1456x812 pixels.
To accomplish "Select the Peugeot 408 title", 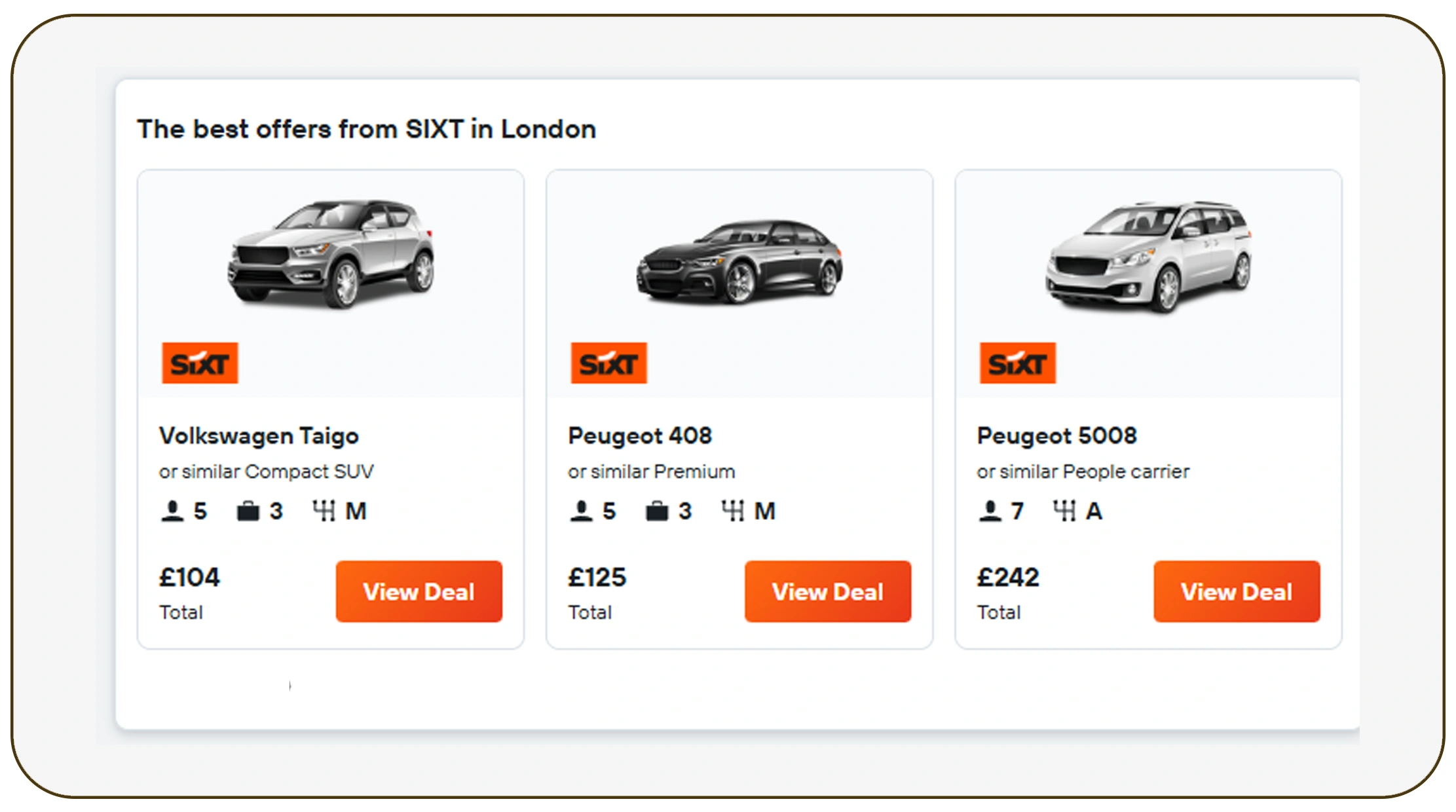I will [639, 436].
